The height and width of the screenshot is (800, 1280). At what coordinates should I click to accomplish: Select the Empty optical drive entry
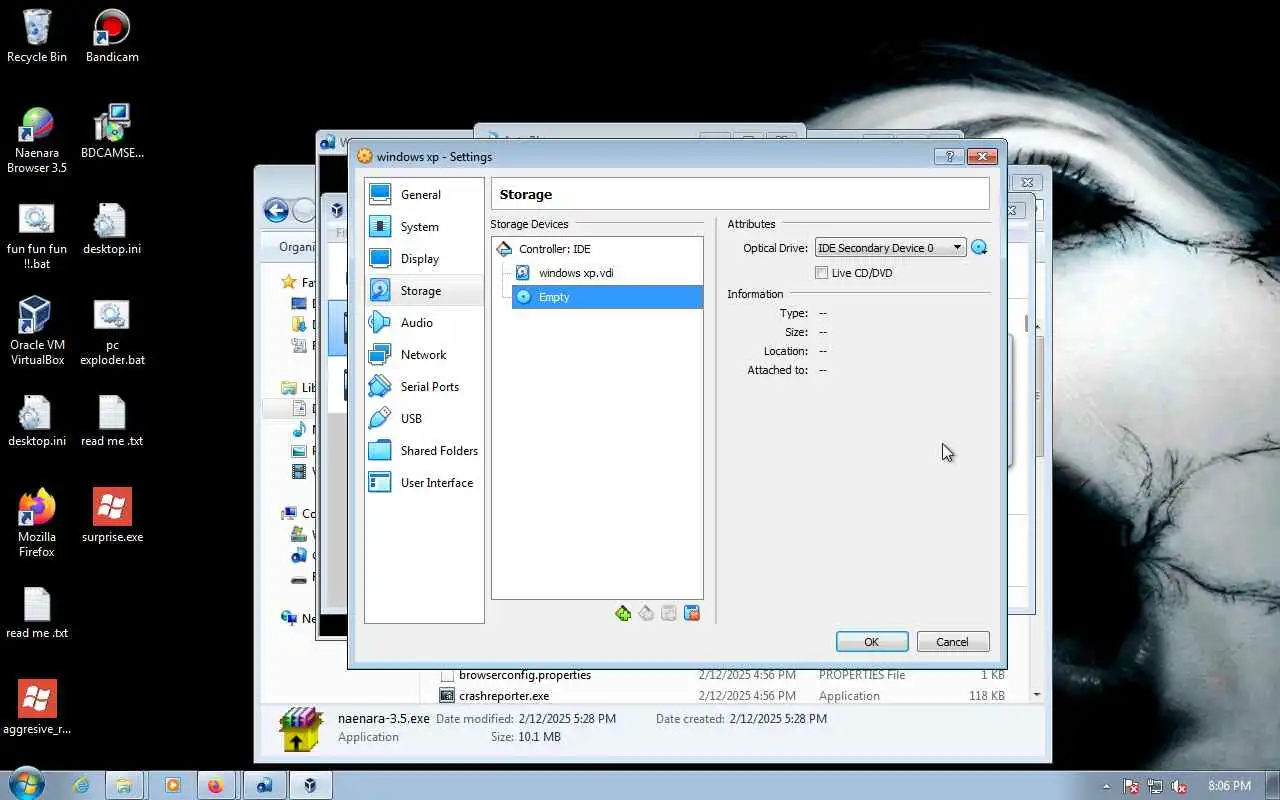point(607,297)
